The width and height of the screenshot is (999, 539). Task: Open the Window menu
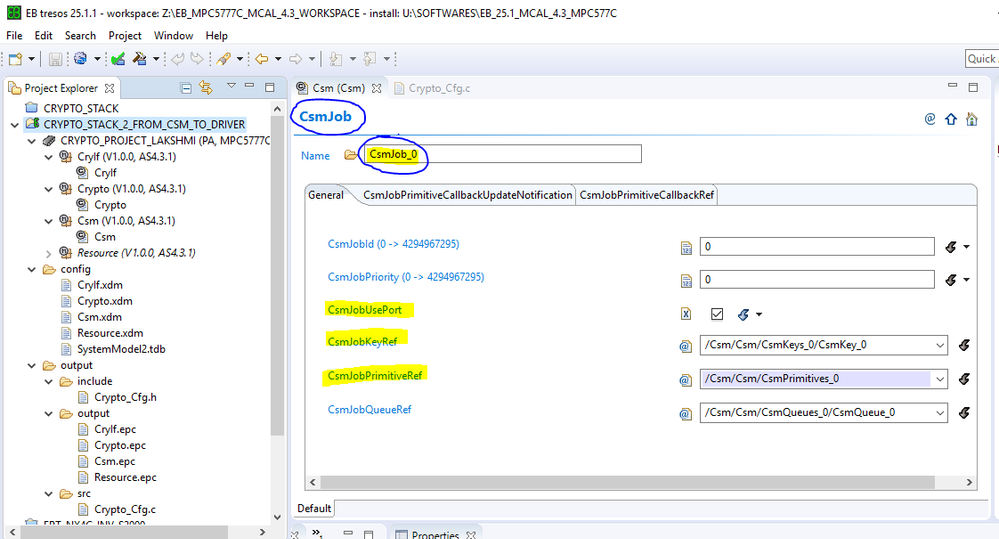point(173,36)
